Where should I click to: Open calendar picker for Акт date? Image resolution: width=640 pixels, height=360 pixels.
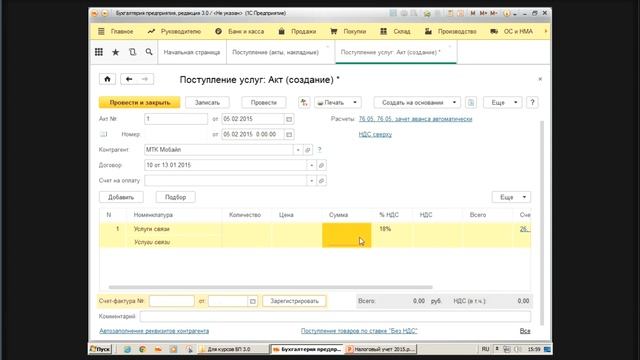[289, 119]
